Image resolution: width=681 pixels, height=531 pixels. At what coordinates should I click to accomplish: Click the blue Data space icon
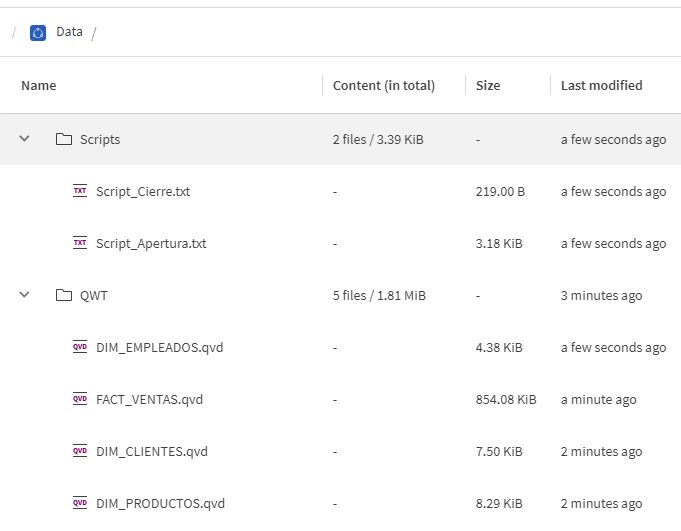click(38, 33)
